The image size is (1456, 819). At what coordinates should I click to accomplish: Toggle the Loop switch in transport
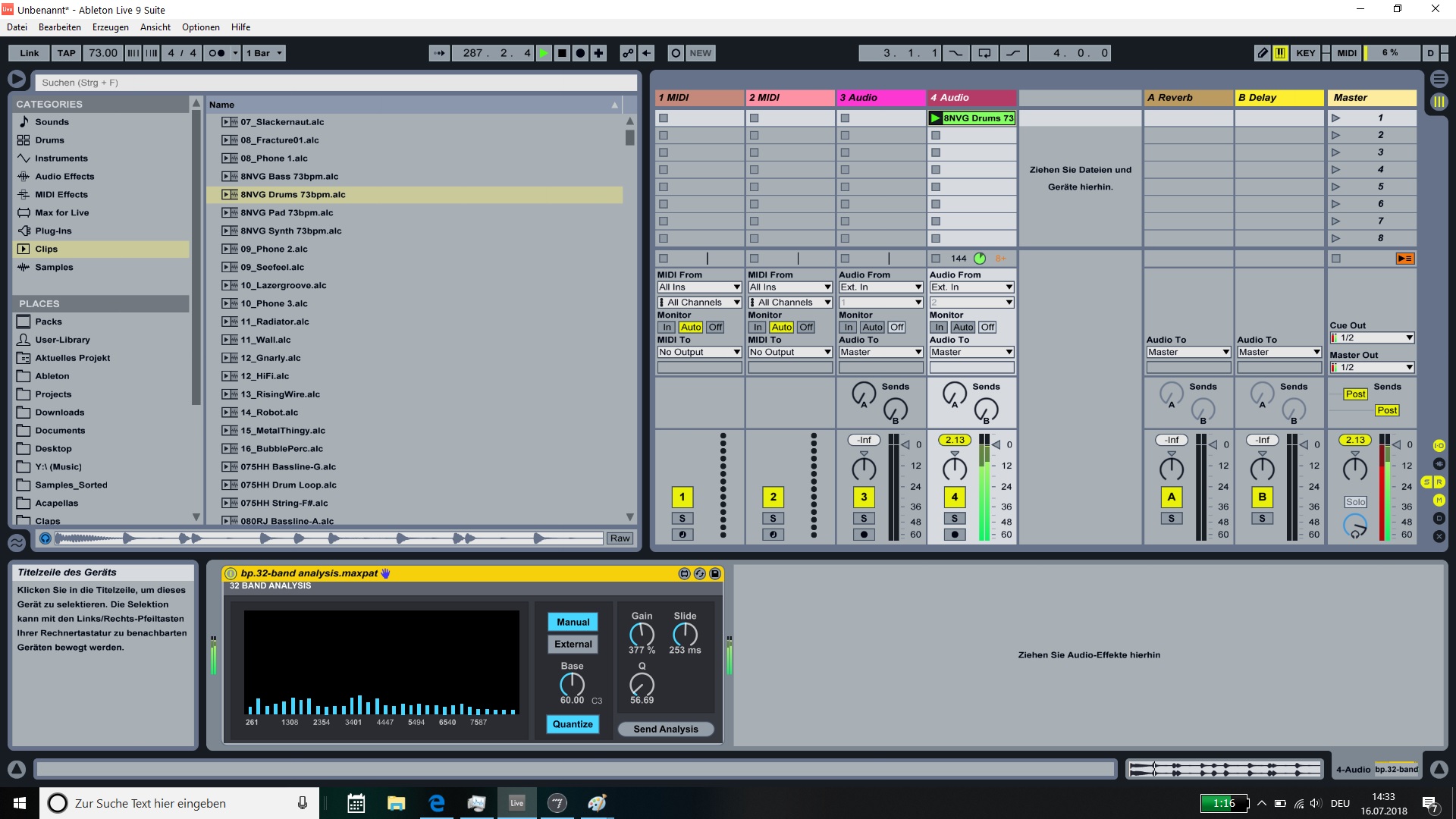point(984,53)
